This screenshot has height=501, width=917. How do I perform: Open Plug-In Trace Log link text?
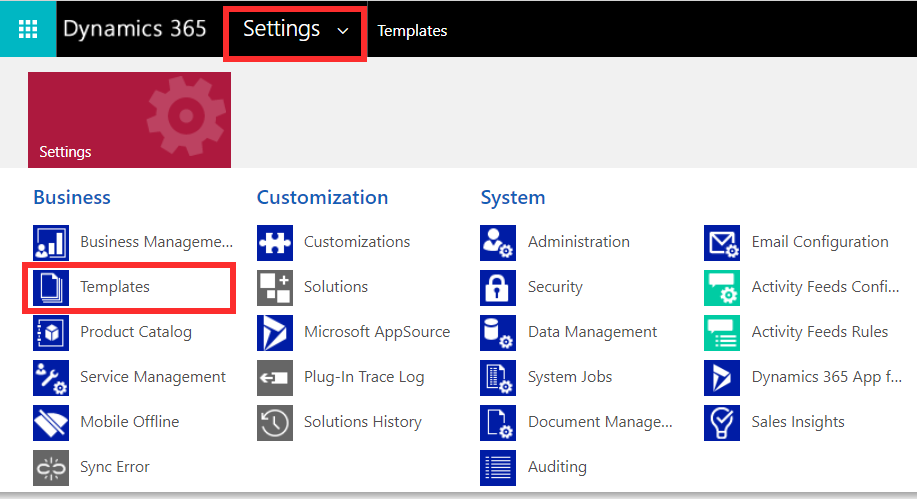364,377
